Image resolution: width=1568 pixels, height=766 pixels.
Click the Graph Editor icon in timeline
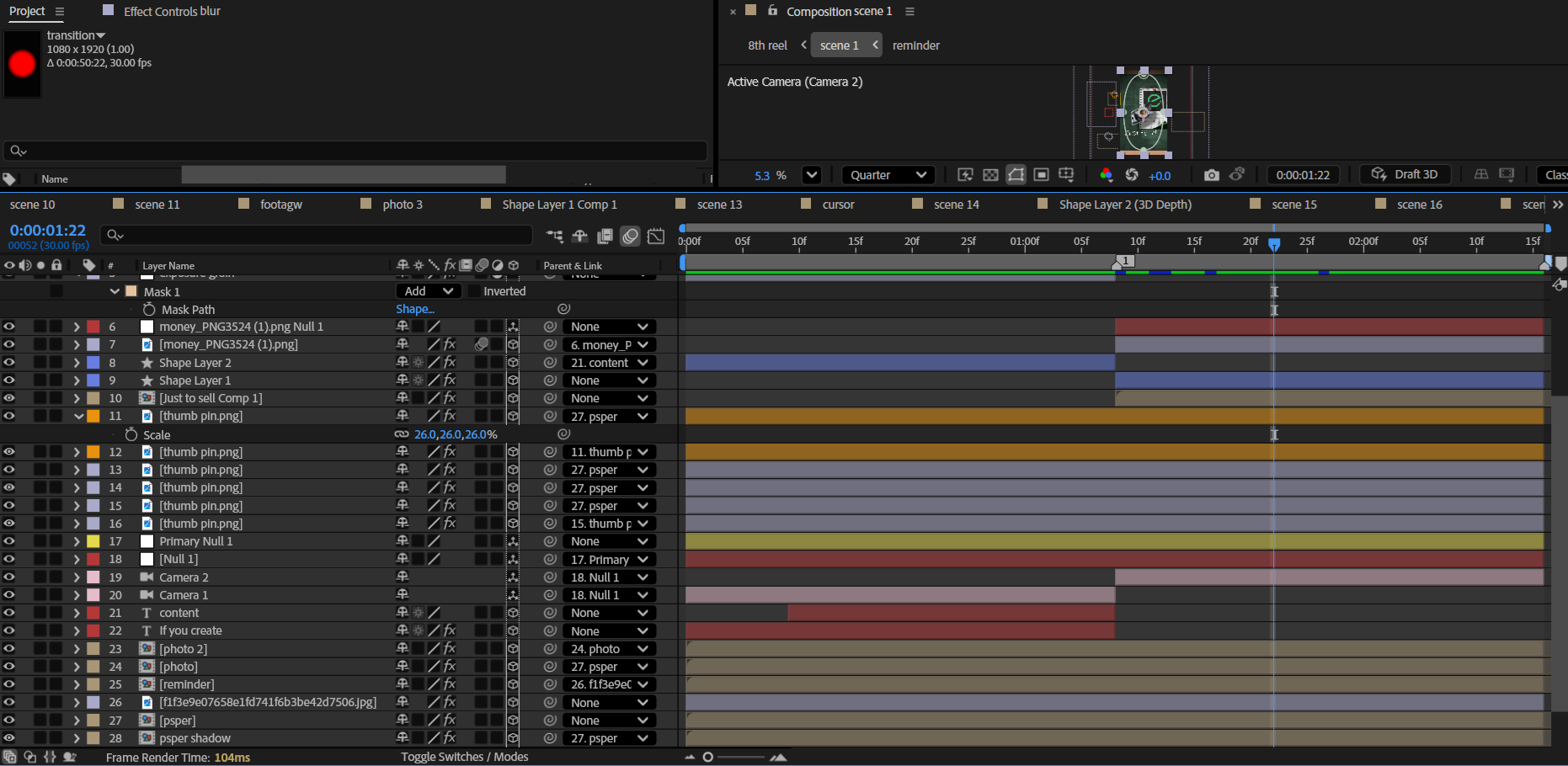(656, 237)
